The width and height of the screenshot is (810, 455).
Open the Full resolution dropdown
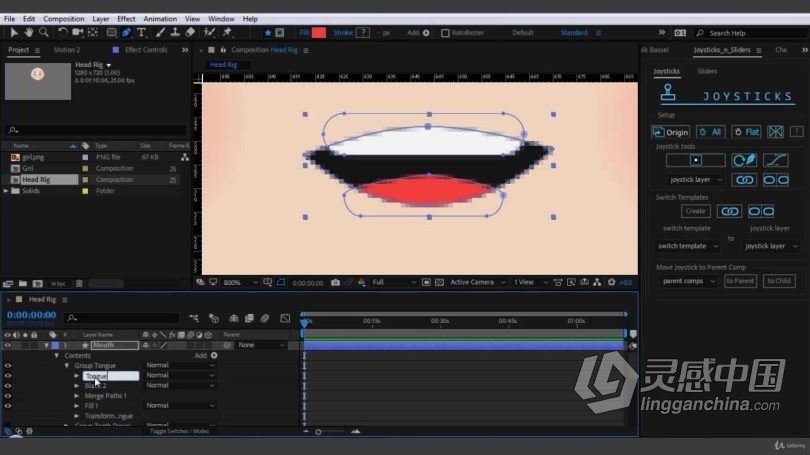pos(394,283)
